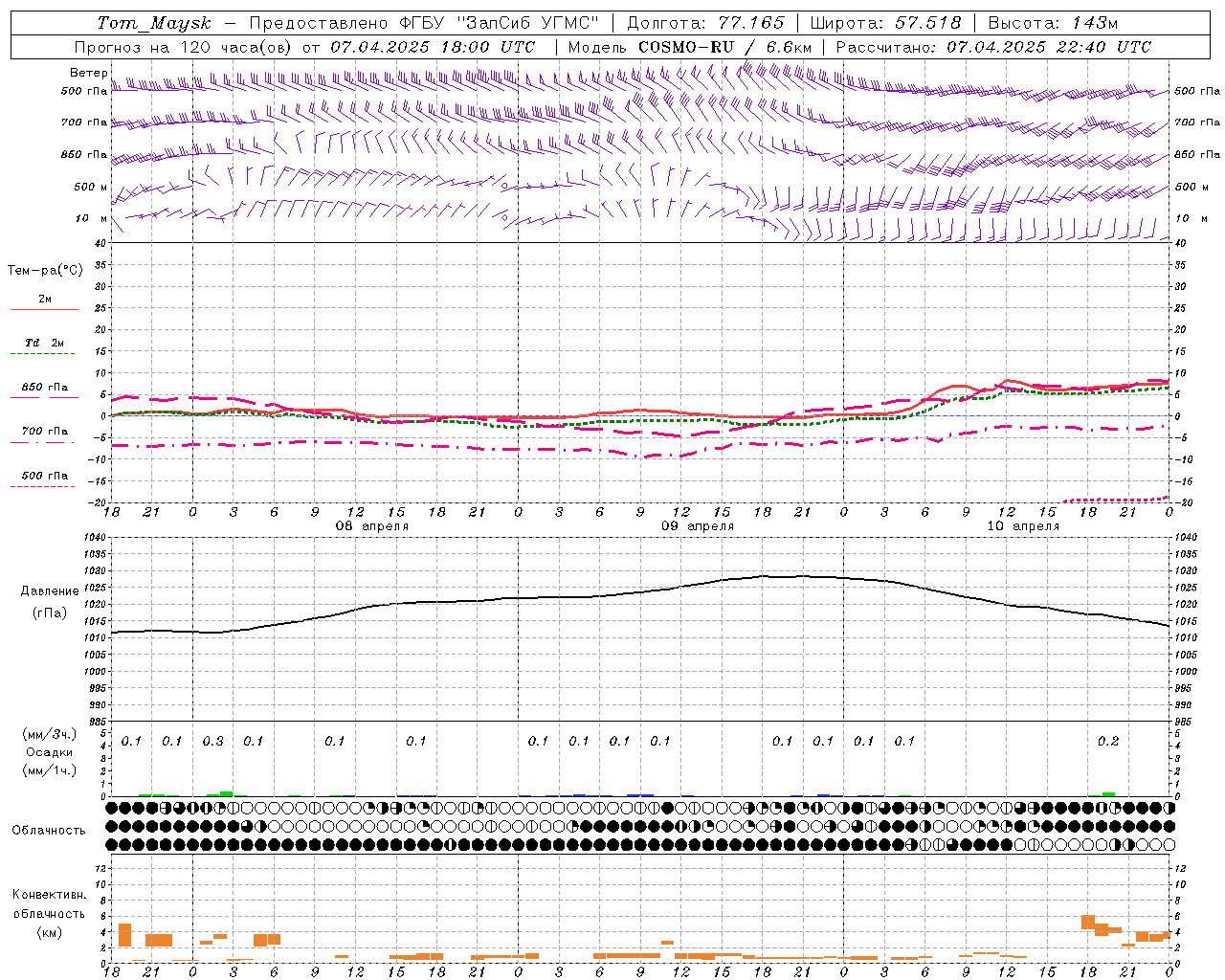
Task: Click the (км) unit label
Action: pos(49,932)
